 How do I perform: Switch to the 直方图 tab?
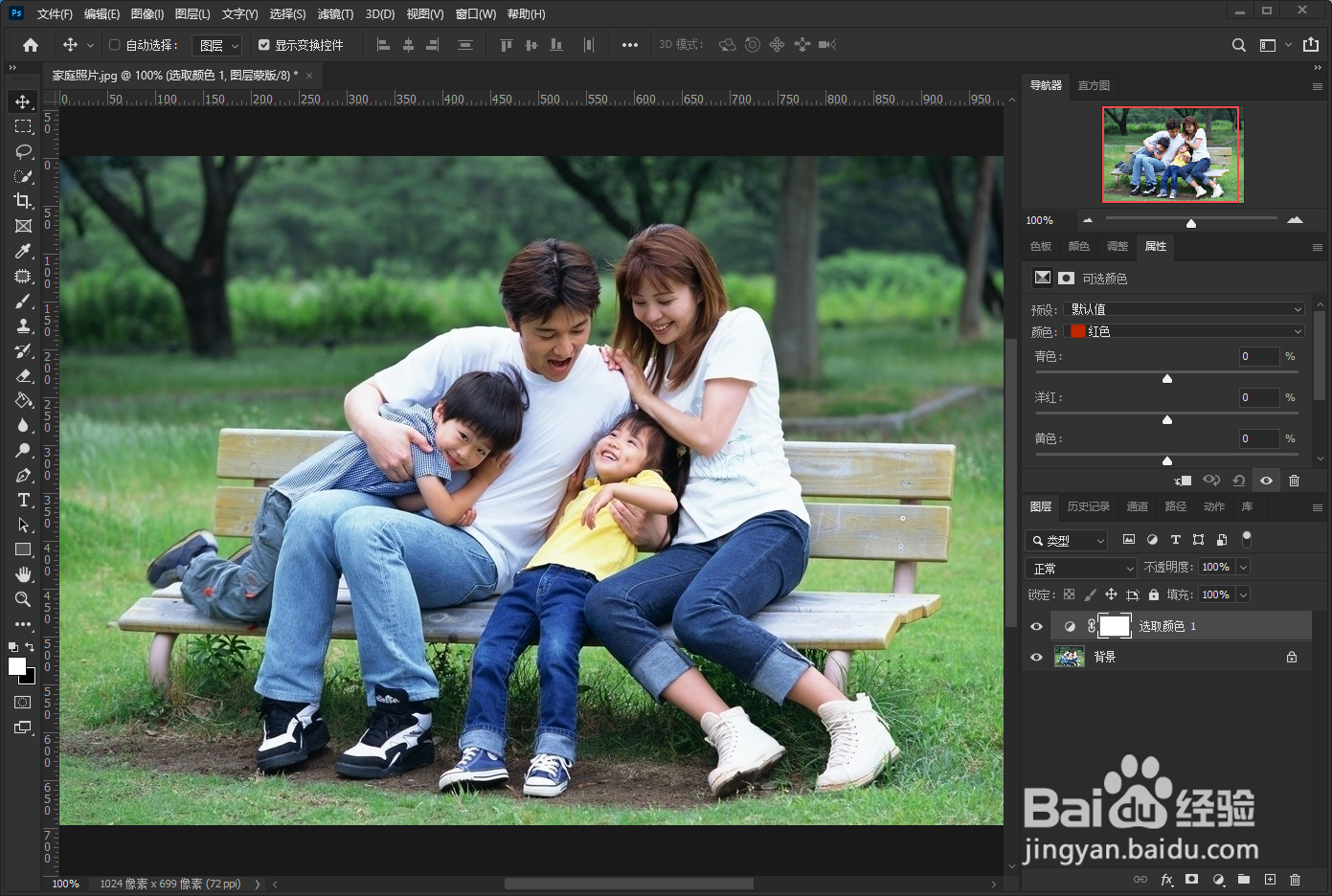click(1094, 85)
